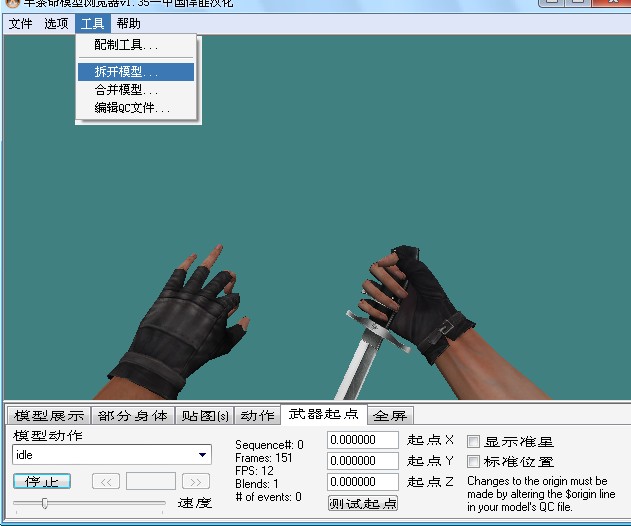Enable the 显示准星 checkbox
Image resolution: width=631 pixels, height=526 pixels.
point(474,441)
